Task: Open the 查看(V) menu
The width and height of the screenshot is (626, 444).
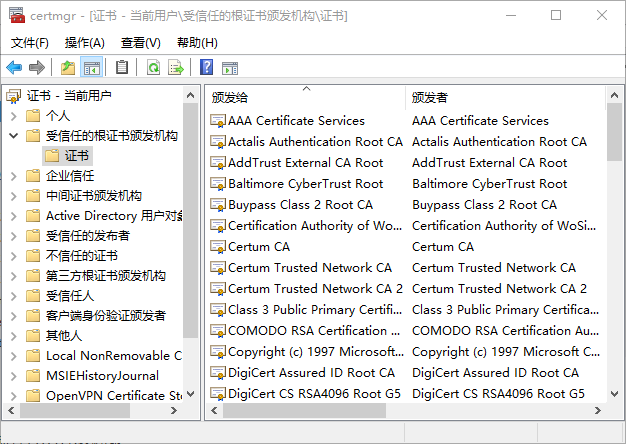Action: (140, 43)
